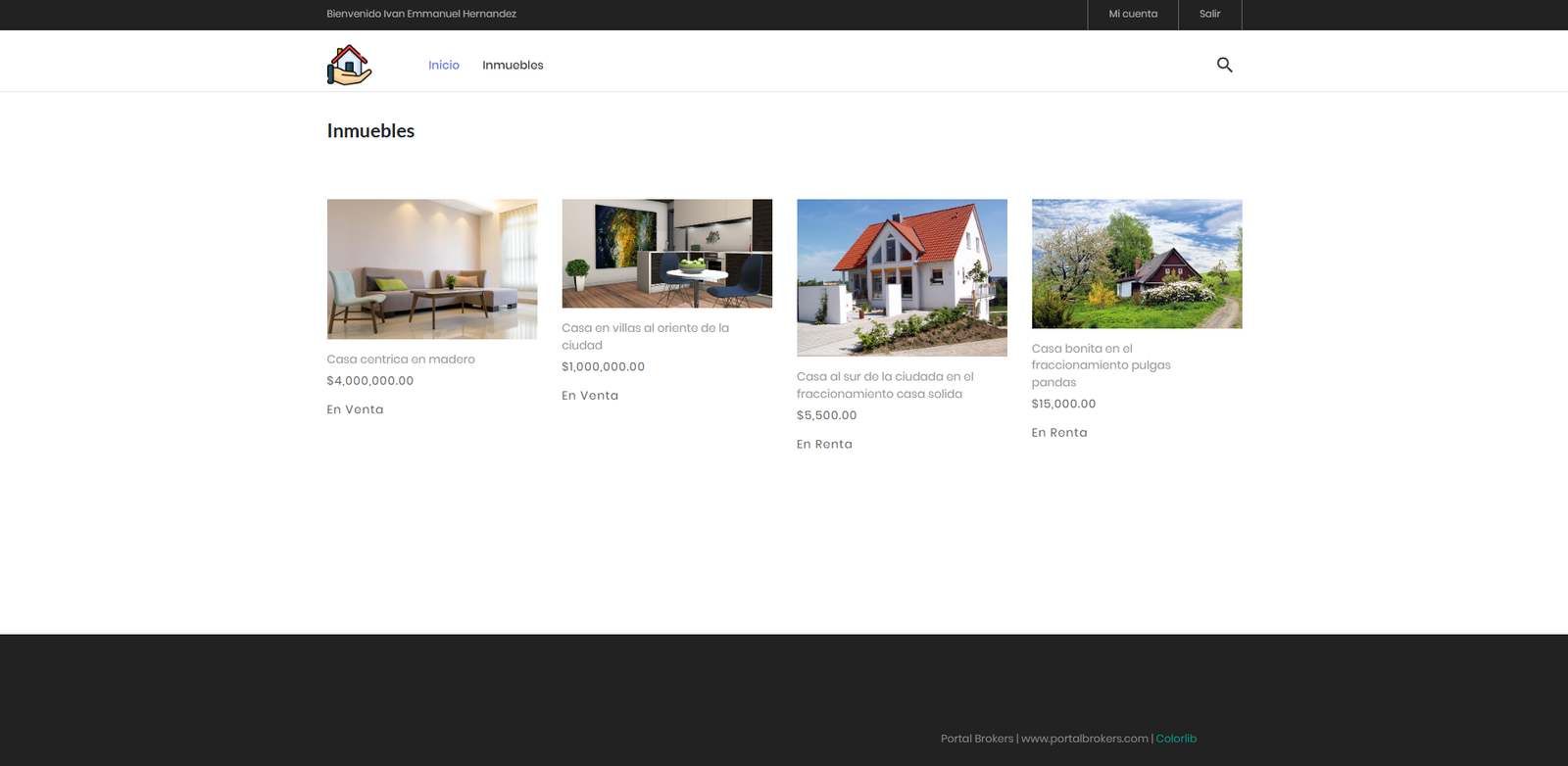The height and width of the screenshot is (766, 1568).
Task: Click the Colorlib footer link
Action: click(x=1176, y=739)
